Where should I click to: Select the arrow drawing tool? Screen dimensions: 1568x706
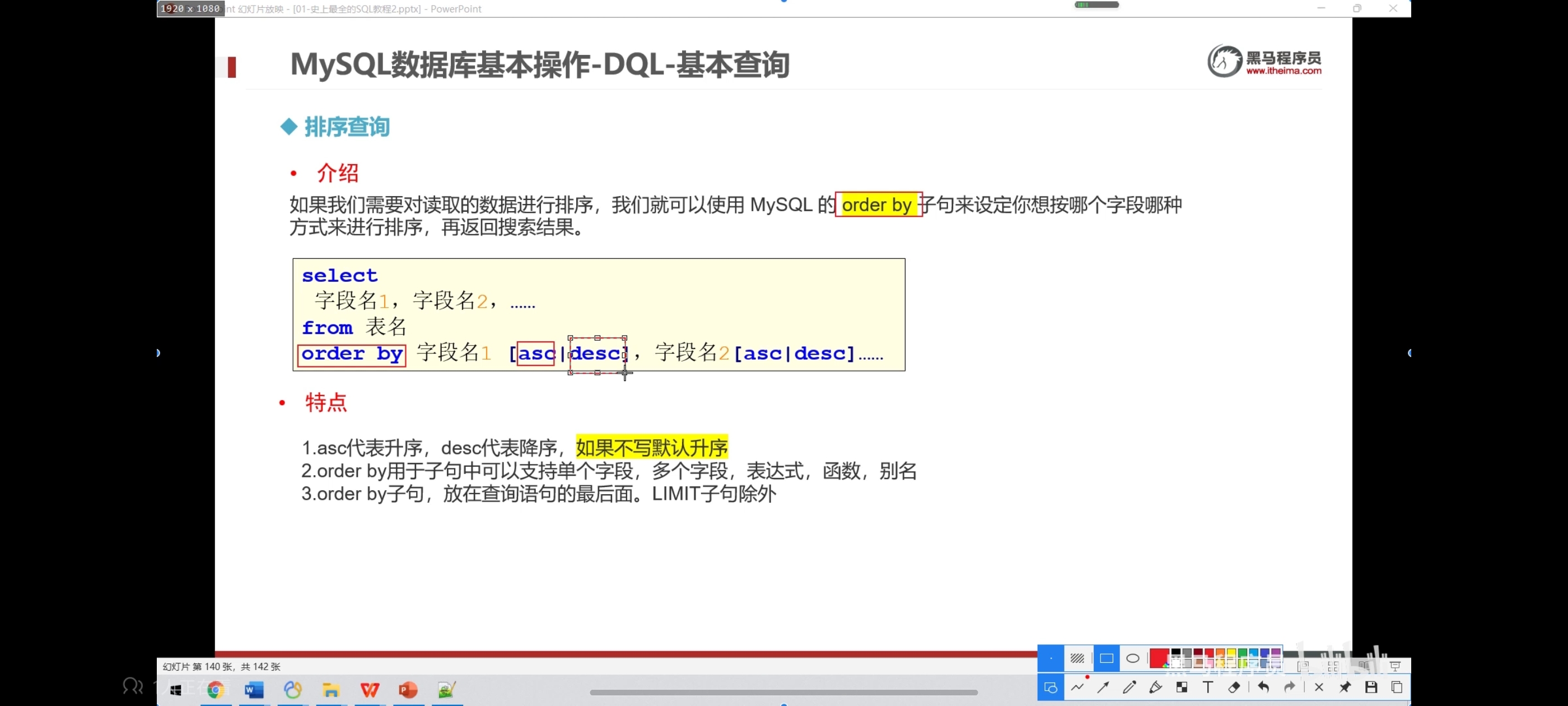(x=1103, y=687)
